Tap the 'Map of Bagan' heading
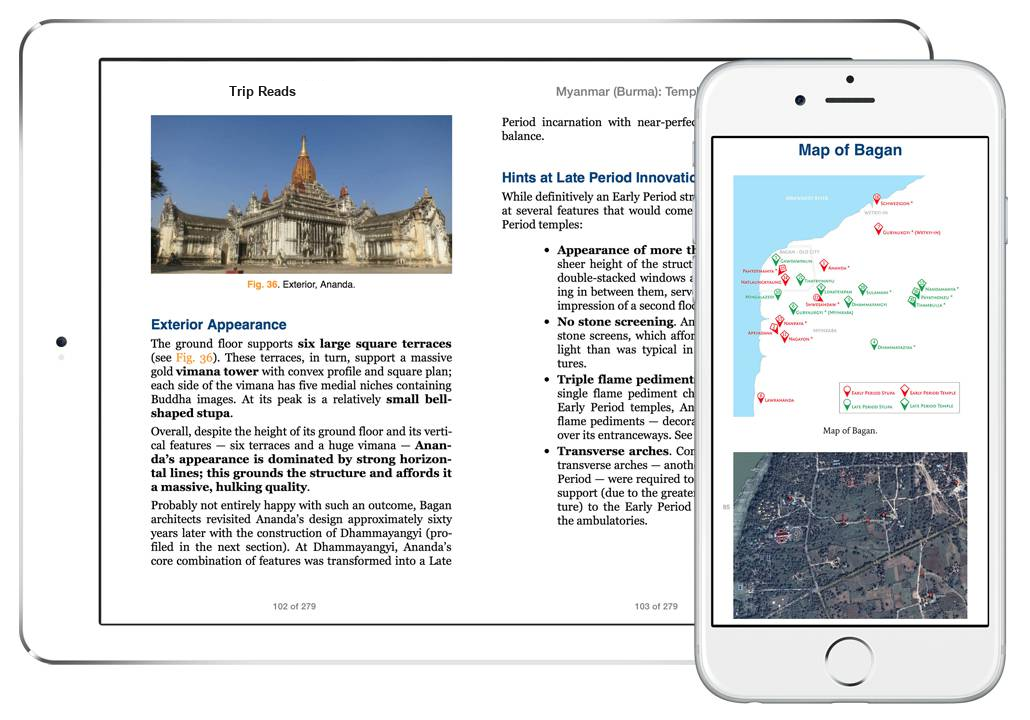This screenshot has width=1030, height=720. (x=850, y=150)
